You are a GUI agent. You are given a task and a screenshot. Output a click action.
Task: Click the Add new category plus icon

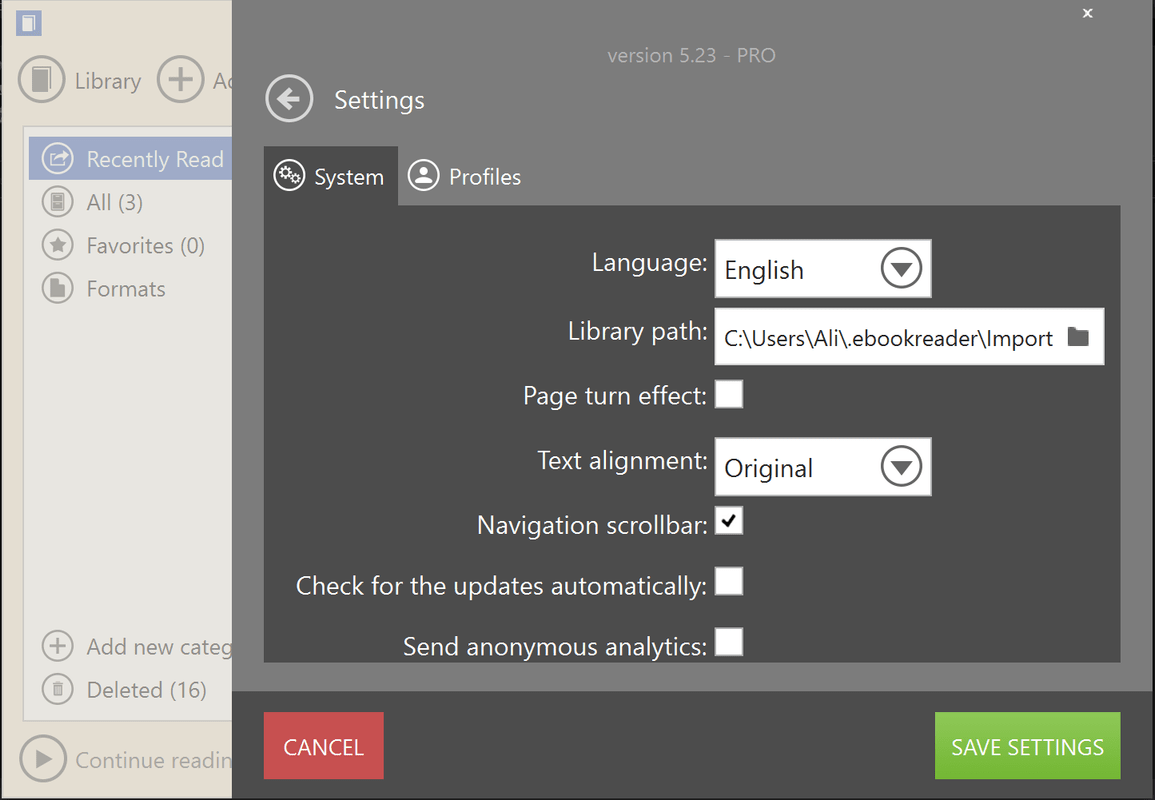click(58, 646)
